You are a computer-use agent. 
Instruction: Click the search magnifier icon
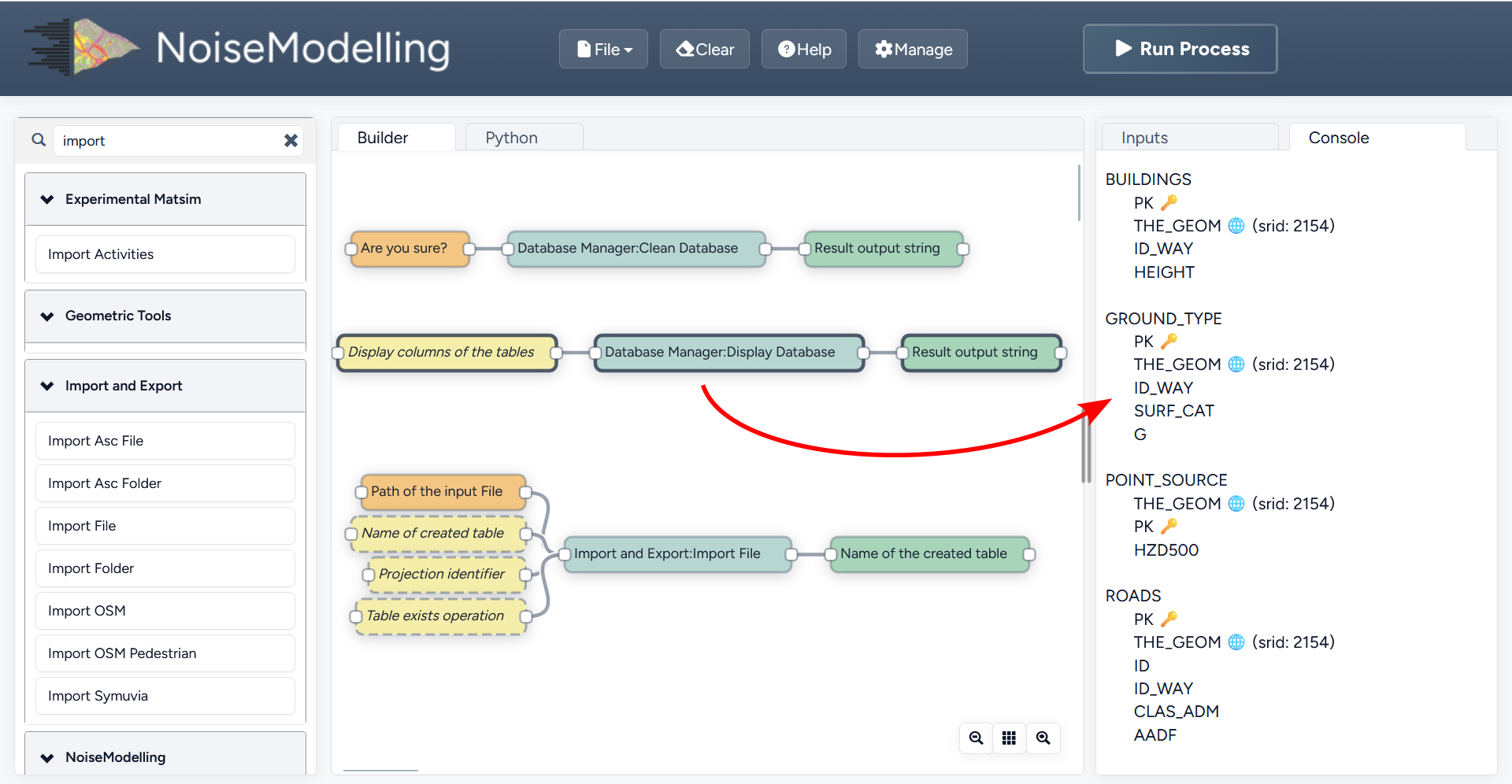39,140
